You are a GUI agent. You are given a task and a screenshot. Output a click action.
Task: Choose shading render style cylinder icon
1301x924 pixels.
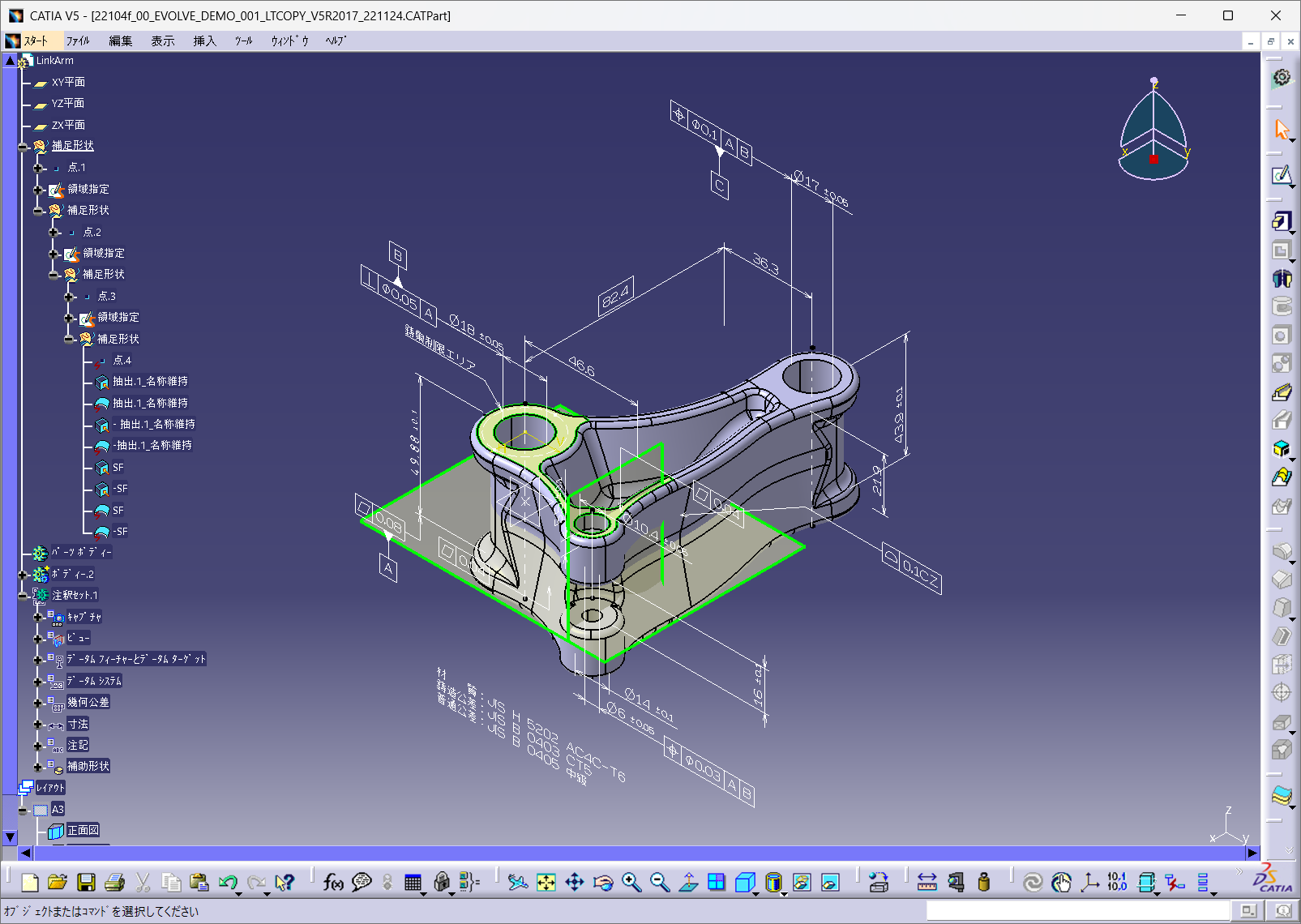pos(773,882)
